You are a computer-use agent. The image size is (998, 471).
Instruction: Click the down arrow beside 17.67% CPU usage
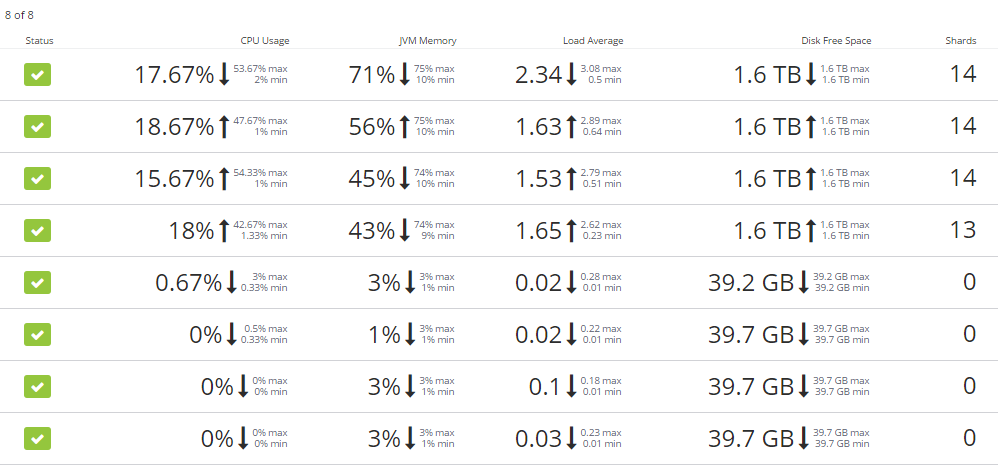click(224, 75)
